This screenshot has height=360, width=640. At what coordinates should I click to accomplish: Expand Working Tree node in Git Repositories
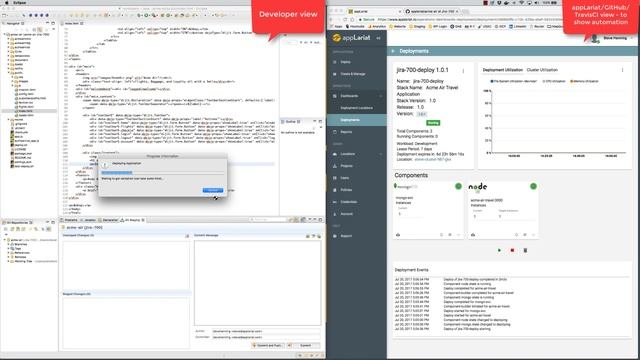click(9, 261)
